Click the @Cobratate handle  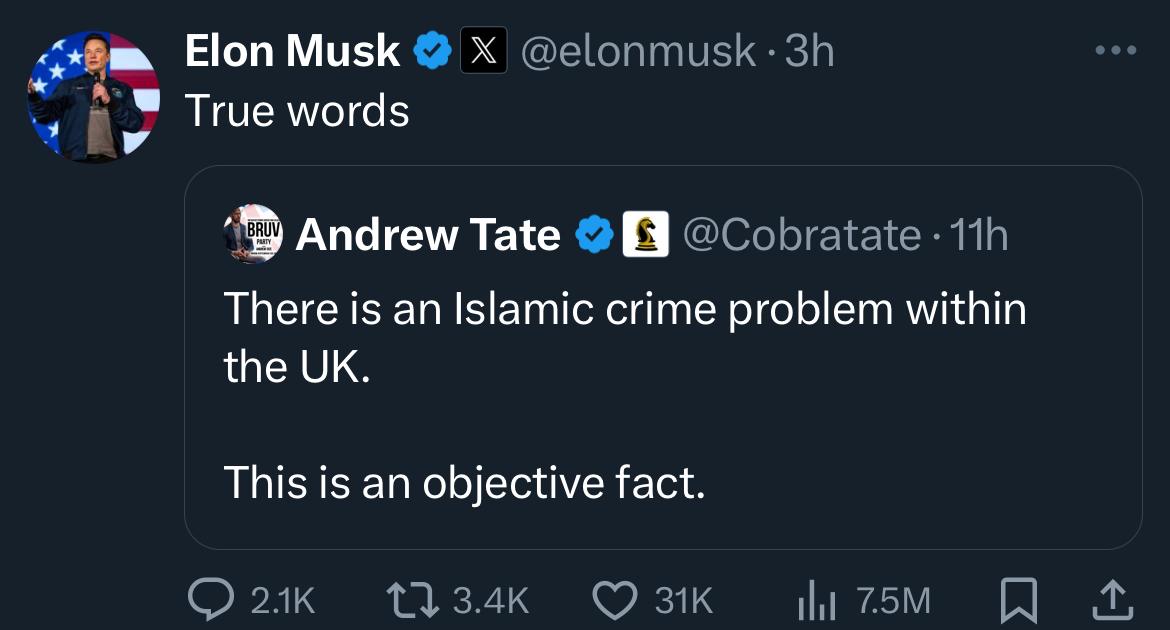[801, 235]
